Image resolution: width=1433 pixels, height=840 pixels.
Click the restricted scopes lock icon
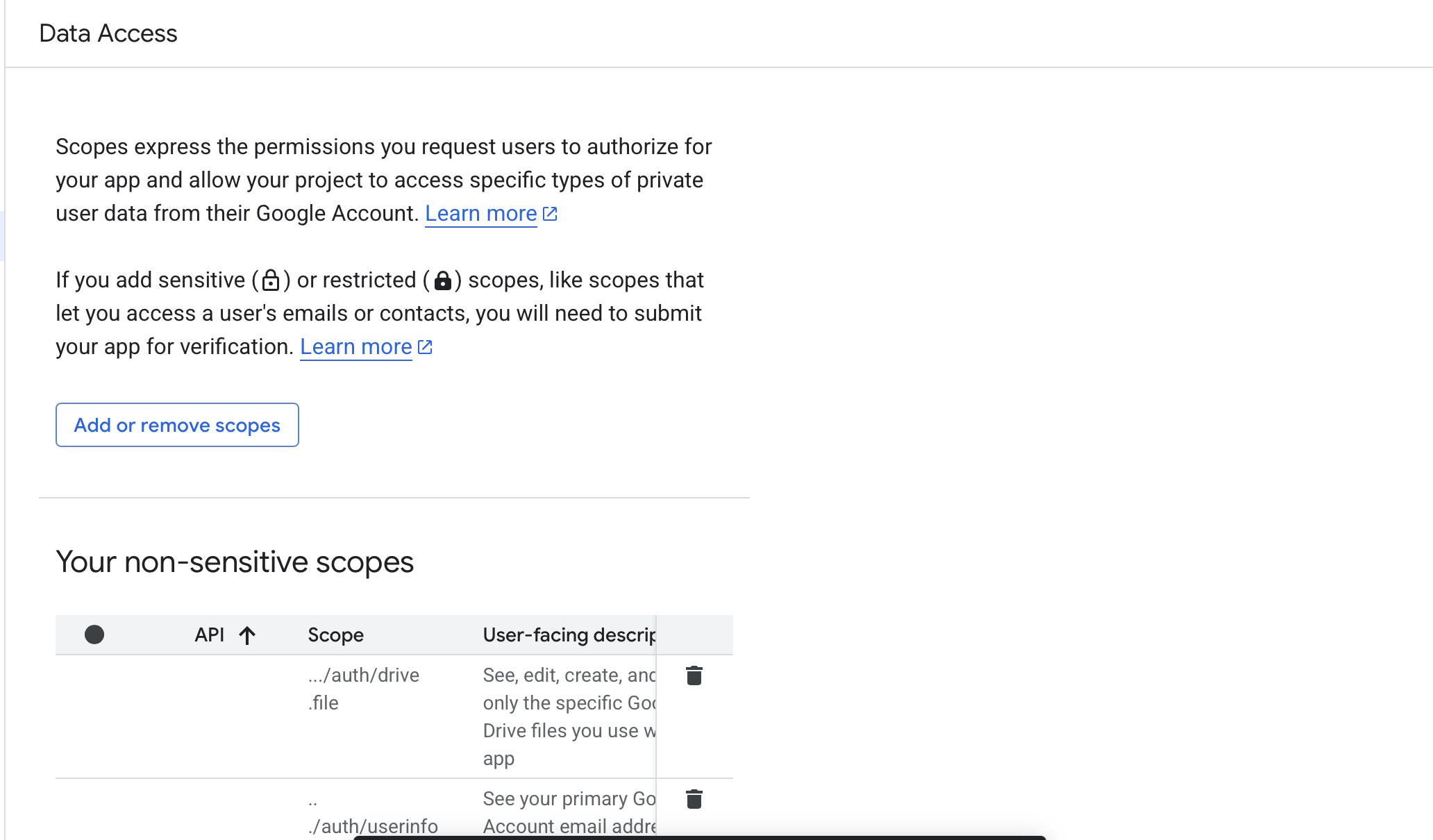(444, 280)
